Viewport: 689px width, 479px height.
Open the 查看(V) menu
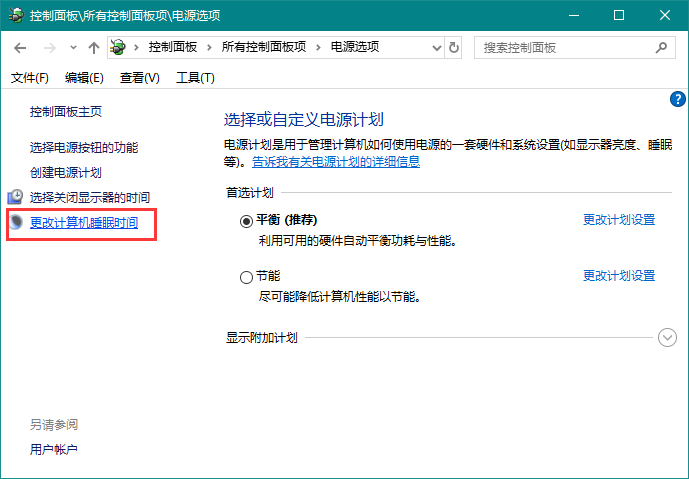(x=140, y=78)
